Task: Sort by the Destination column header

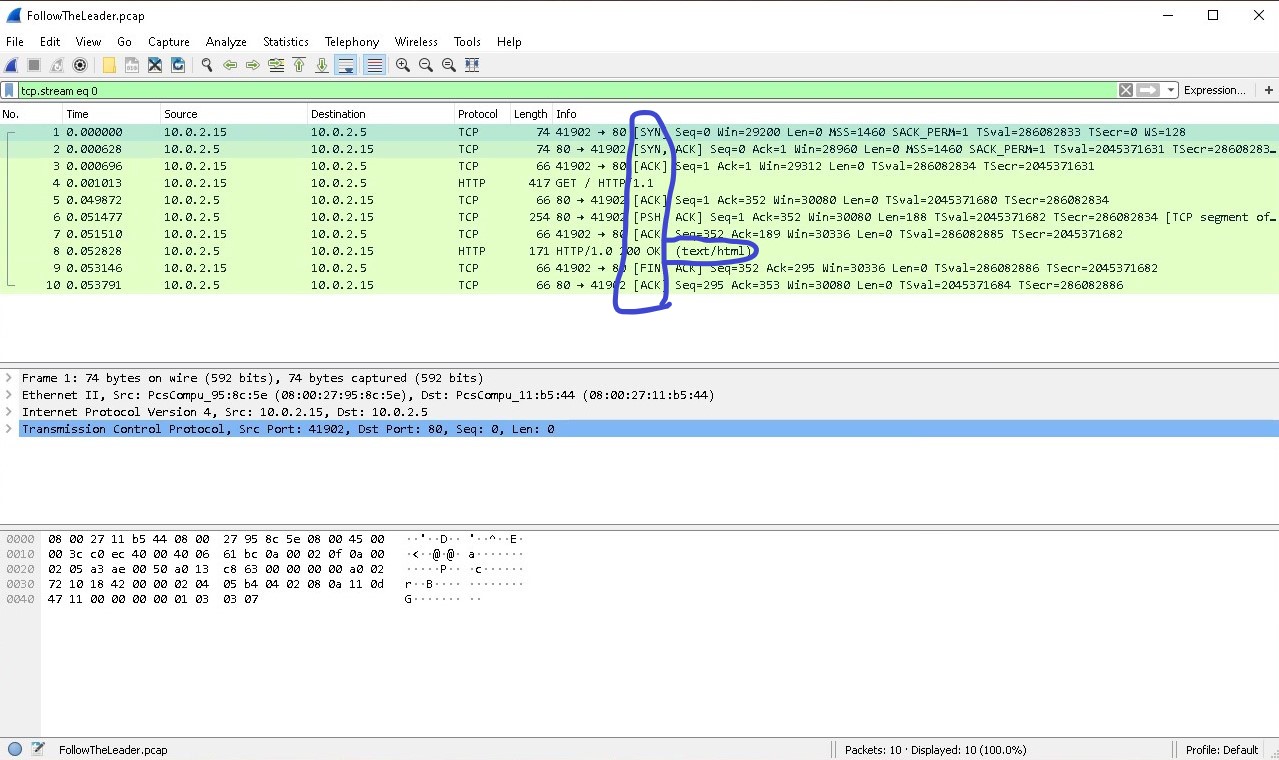Action: click(381, 114)
